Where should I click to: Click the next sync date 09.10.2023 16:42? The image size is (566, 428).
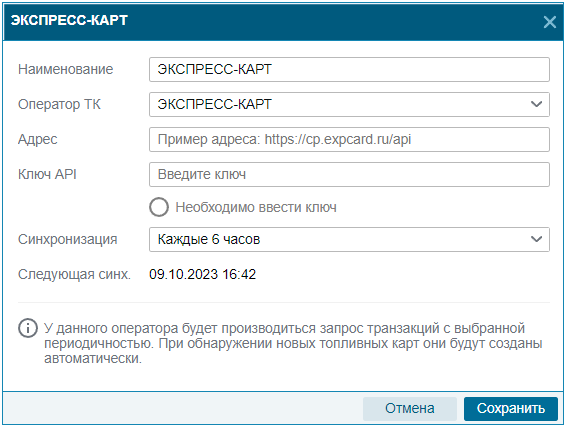203,274
